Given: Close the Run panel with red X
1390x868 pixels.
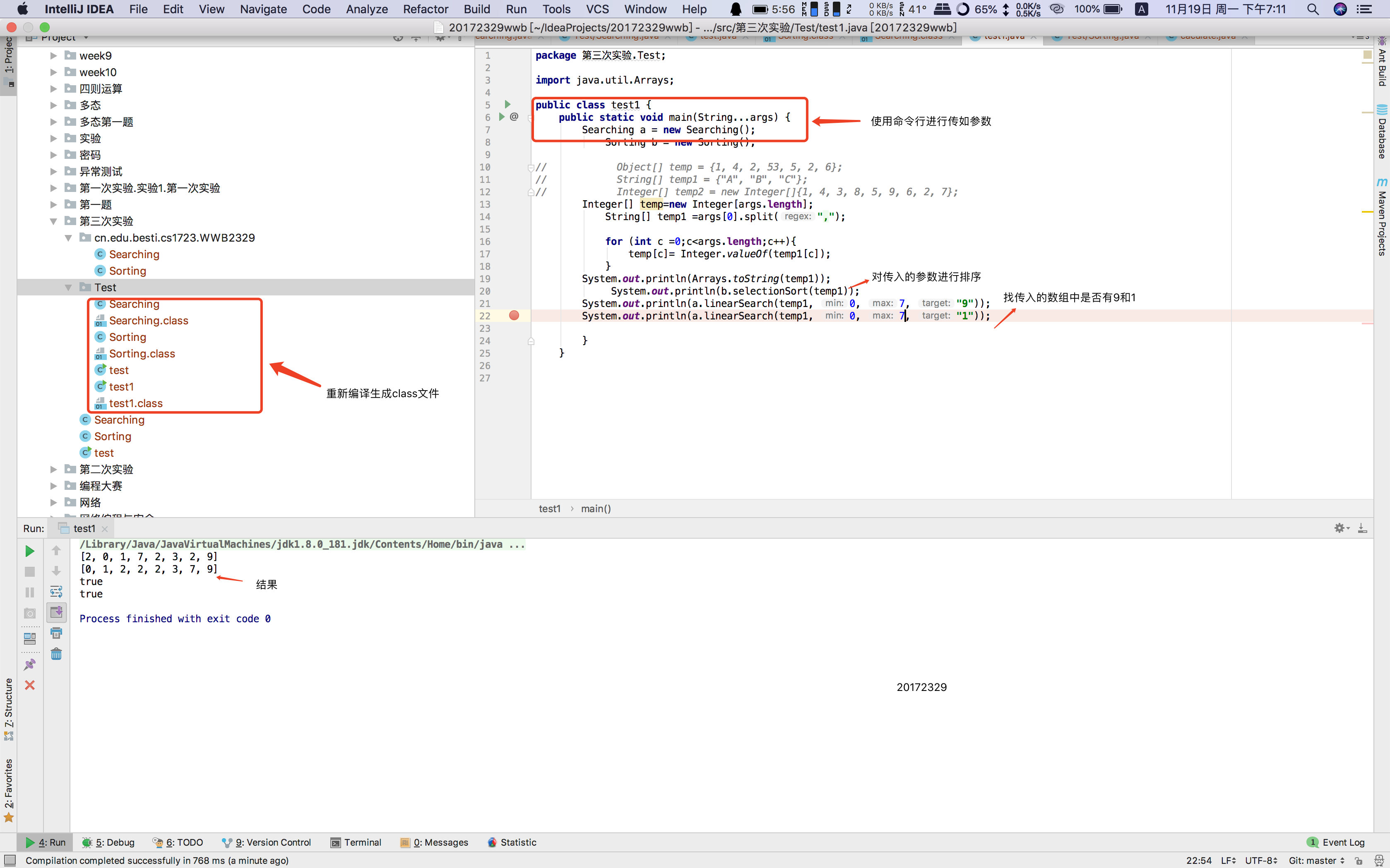Looking at the screenshot, I should coord(30,685).
